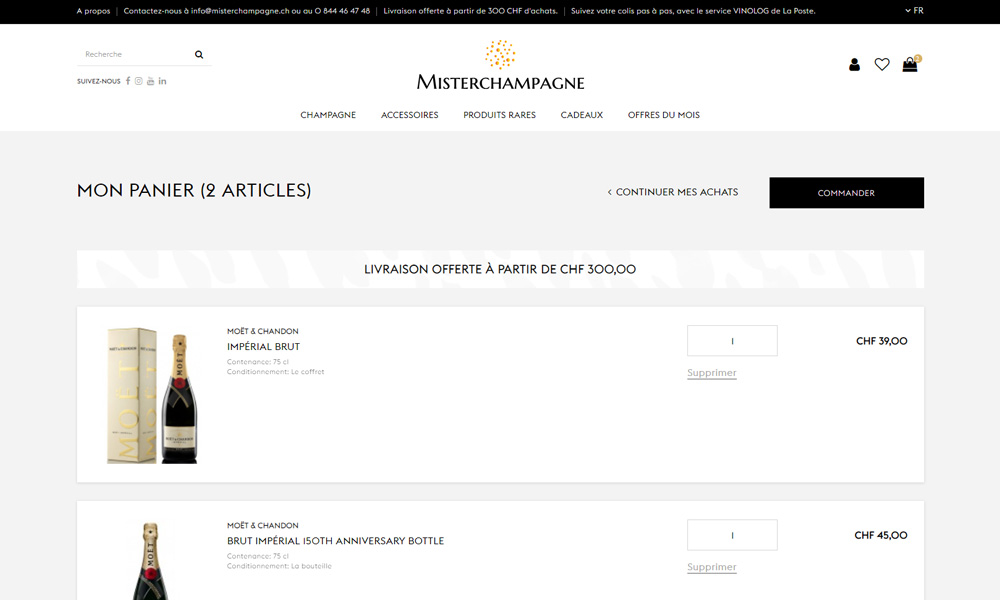Open the Impérial Brut product thumbnail
This screenshot has width=1000, height=600.
(152, 395)
